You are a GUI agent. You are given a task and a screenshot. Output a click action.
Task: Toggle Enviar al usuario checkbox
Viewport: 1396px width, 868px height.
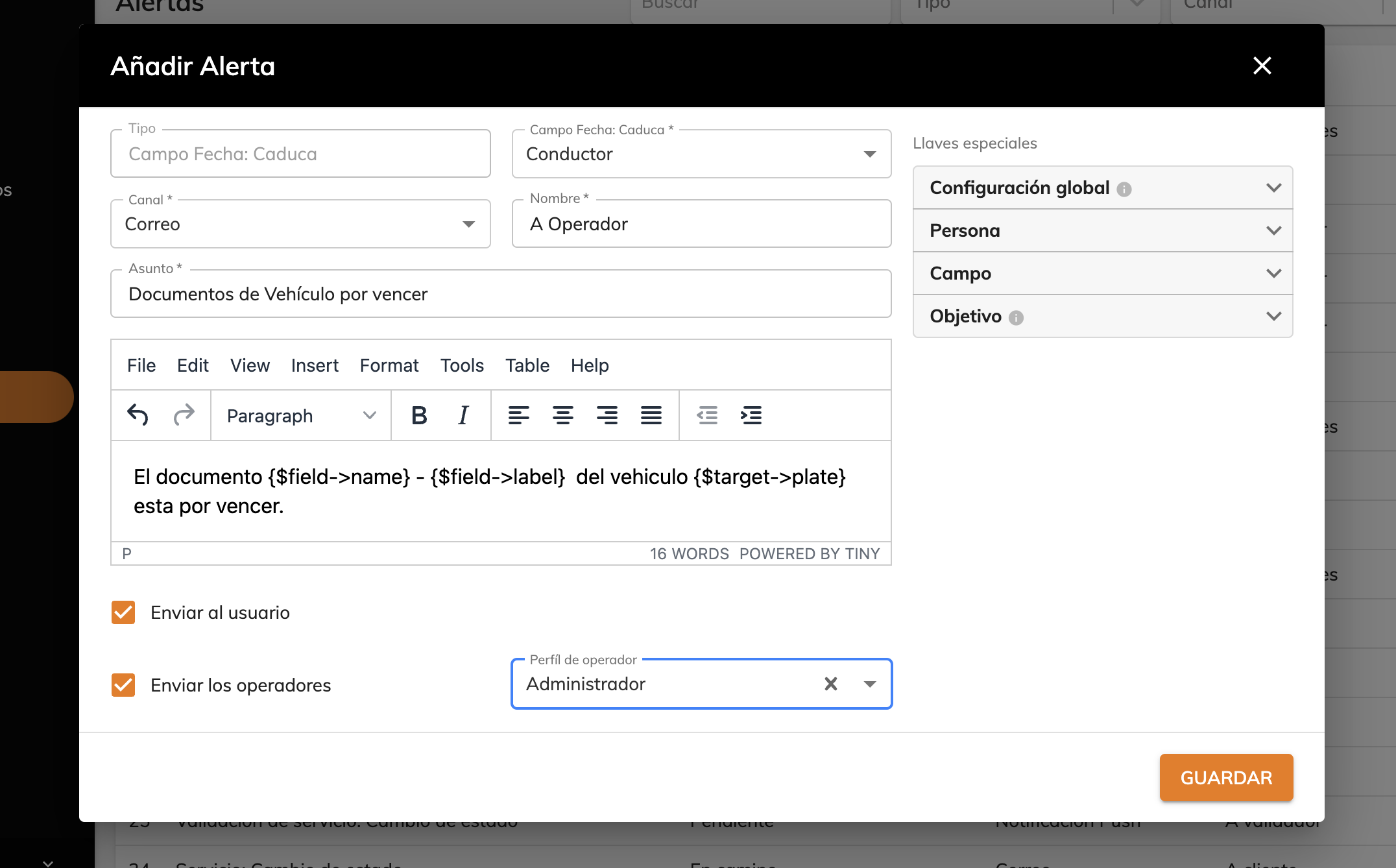pyautogui.click(x=123, y=612)
